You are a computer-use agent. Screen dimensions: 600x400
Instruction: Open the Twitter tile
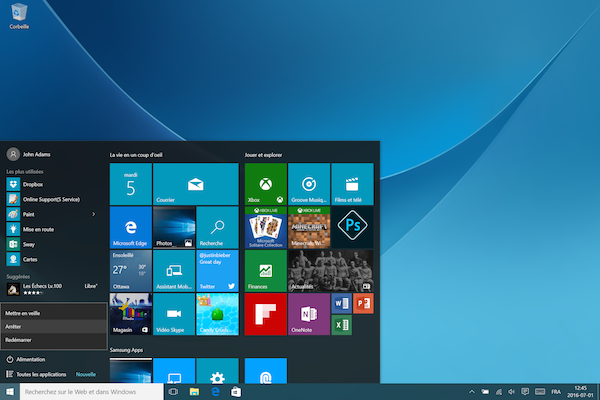[217, 271]
